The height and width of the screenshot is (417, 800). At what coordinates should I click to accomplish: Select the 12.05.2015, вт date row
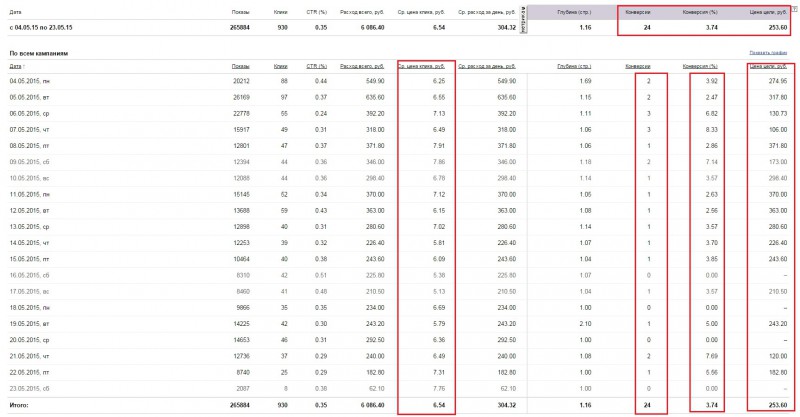(x=29, y=211)
